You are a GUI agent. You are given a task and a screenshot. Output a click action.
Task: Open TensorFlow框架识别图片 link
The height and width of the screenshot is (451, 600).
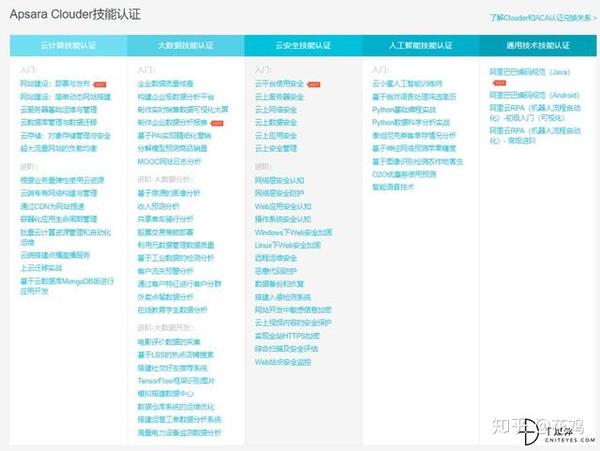176,381
